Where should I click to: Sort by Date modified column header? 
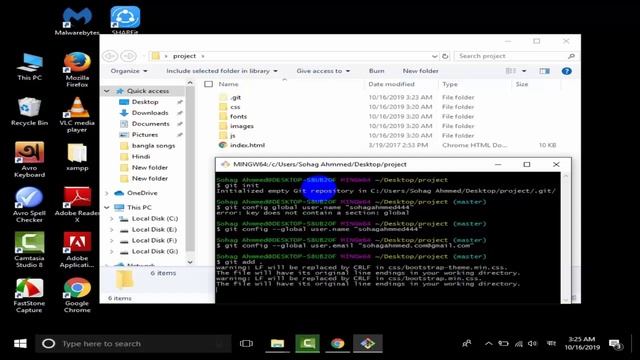coord(391,84)
